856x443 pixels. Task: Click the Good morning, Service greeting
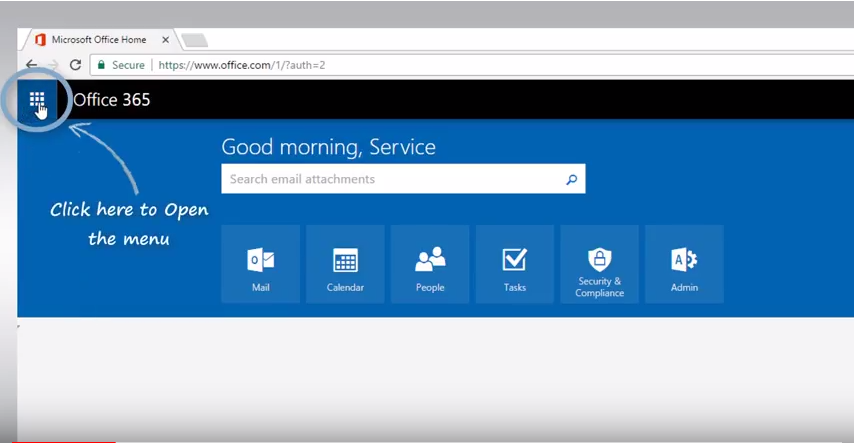coord(329,147)
